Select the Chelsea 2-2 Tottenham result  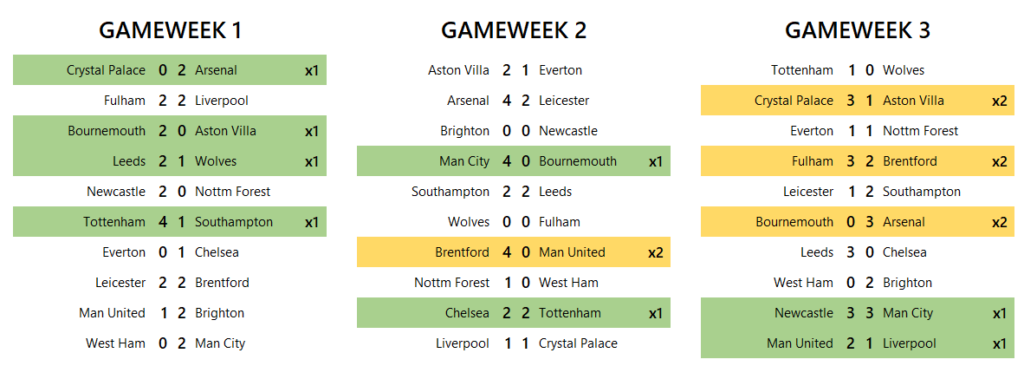[x=513, y=313]
